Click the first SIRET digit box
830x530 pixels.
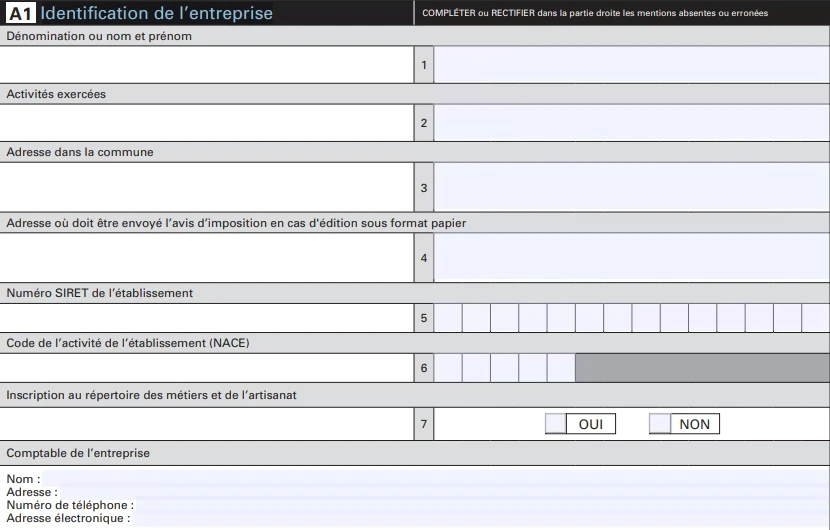tap(448, 318)
